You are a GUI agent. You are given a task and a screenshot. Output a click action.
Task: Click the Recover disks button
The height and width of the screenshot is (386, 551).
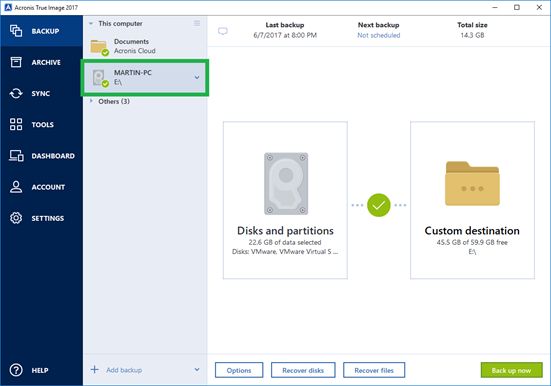point(303,370)
